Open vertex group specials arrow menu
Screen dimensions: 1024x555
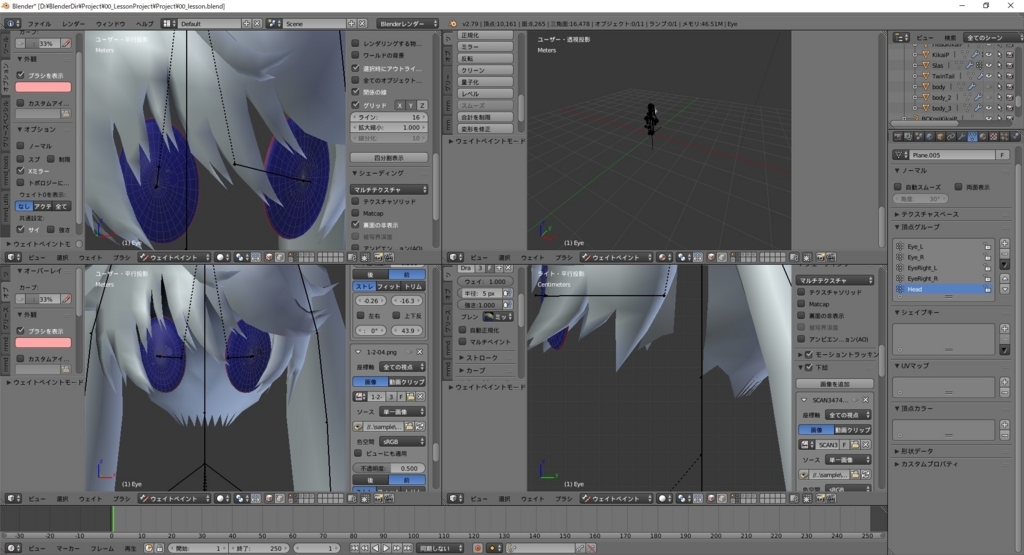(1004, 264)
